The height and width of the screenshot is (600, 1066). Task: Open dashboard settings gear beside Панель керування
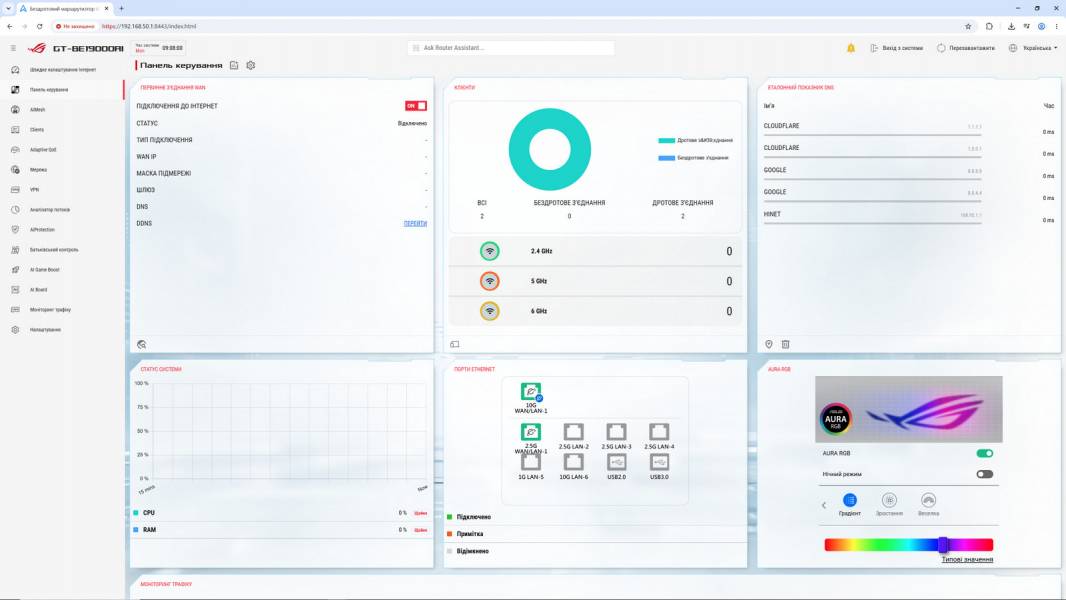(x=251, y=65)
